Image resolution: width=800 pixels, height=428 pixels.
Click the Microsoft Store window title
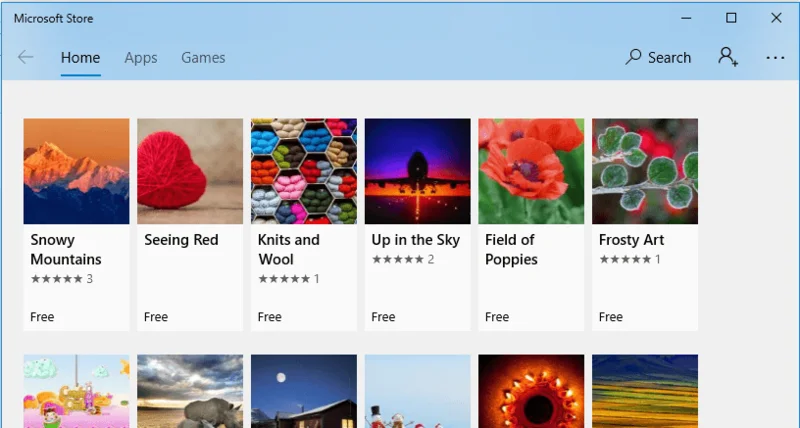tap(54, 18)
